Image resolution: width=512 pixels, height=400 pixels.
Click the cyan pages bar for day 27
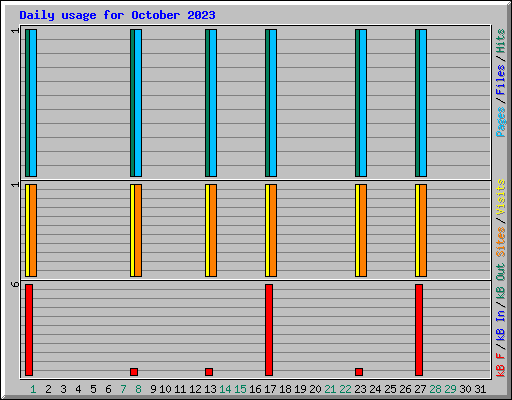423,103
